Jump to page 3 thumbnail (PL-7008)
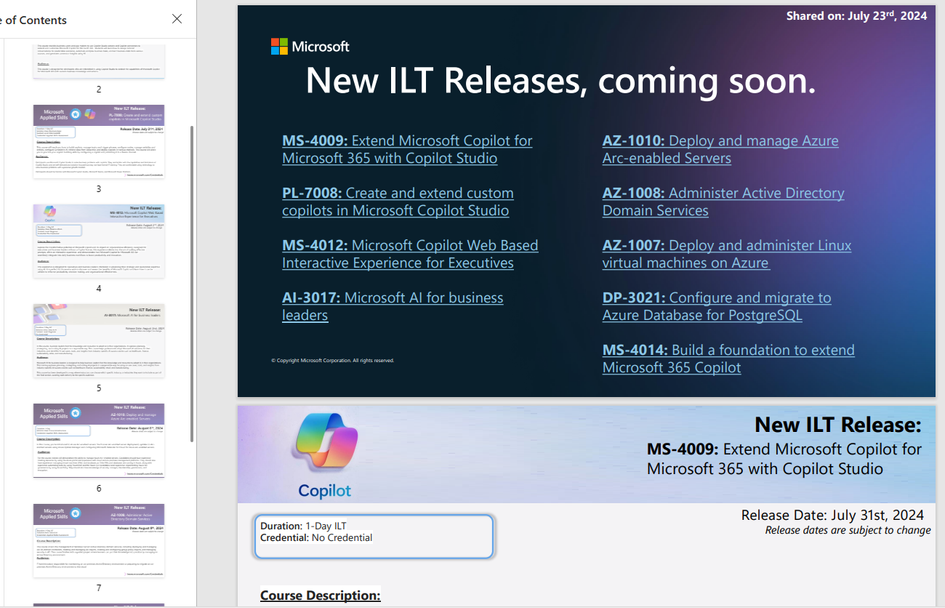Screen dimensions: 945x608 point(99,141)
